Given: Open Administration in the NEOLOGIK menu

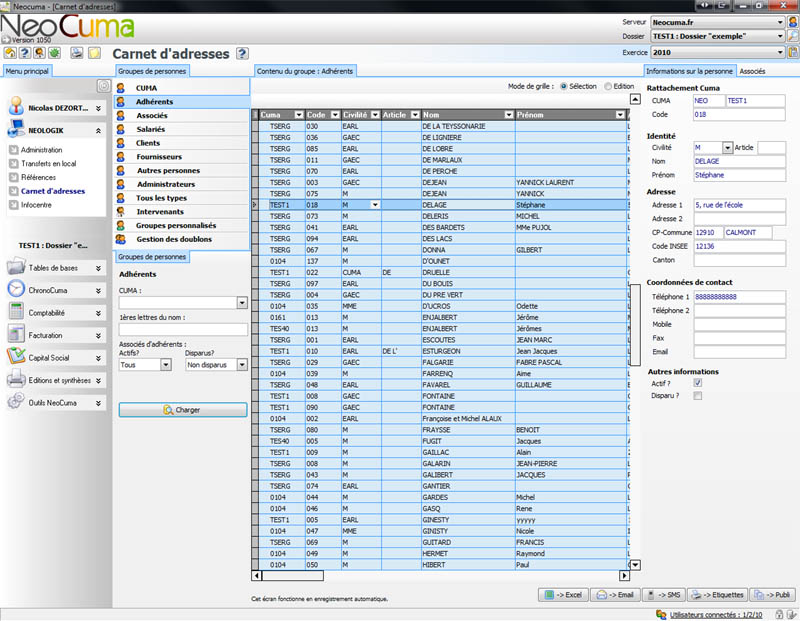Looking at the screenshot, I should [x=41, y=150].
